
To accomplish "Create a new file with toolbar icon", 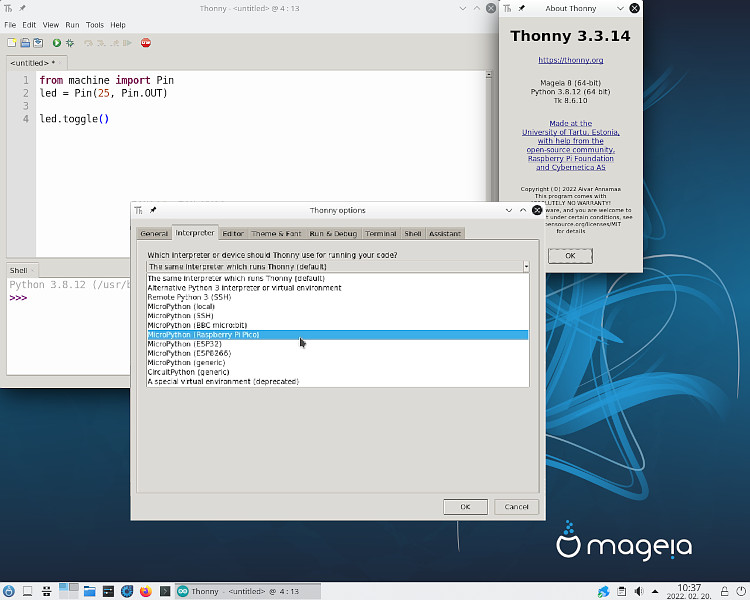I will click(11, 43).
